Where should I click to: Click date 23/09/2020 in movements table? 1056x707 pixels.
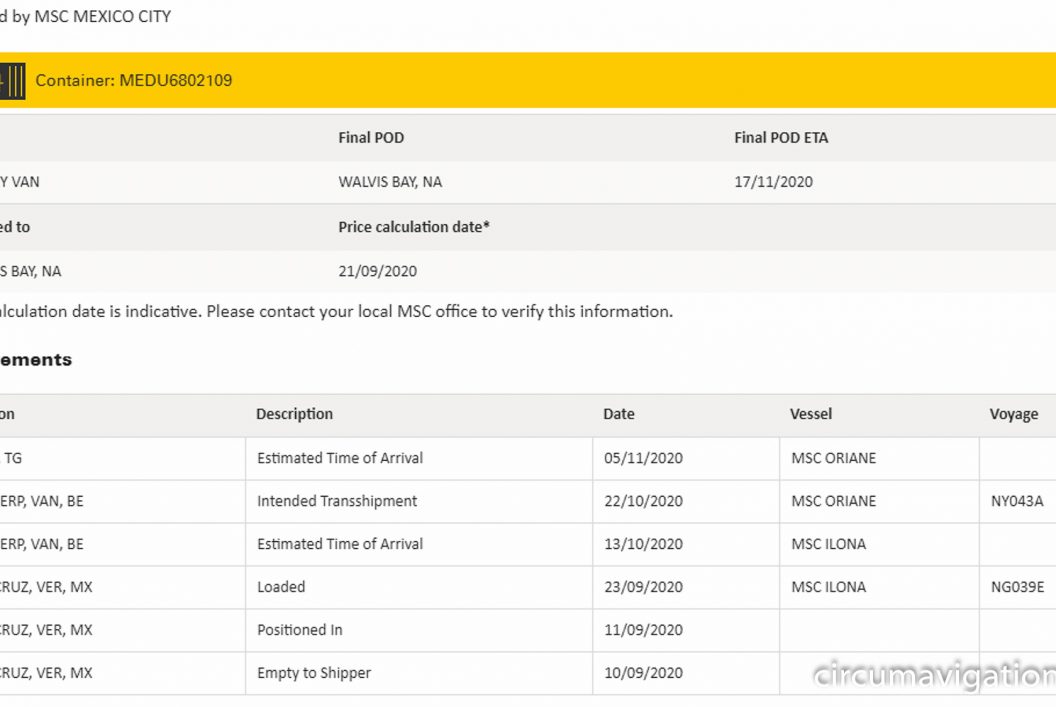(643, 587)
